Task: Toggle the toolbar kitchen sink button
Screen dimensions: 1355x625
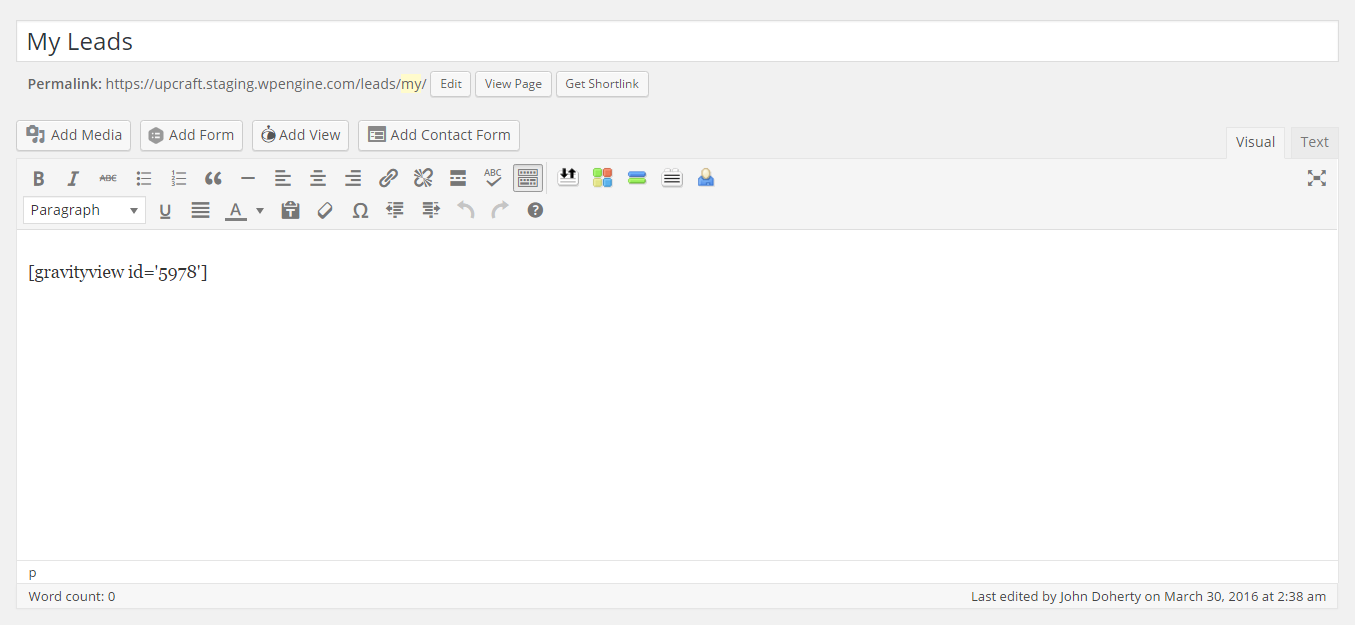Action: click(x=527, y=178)
